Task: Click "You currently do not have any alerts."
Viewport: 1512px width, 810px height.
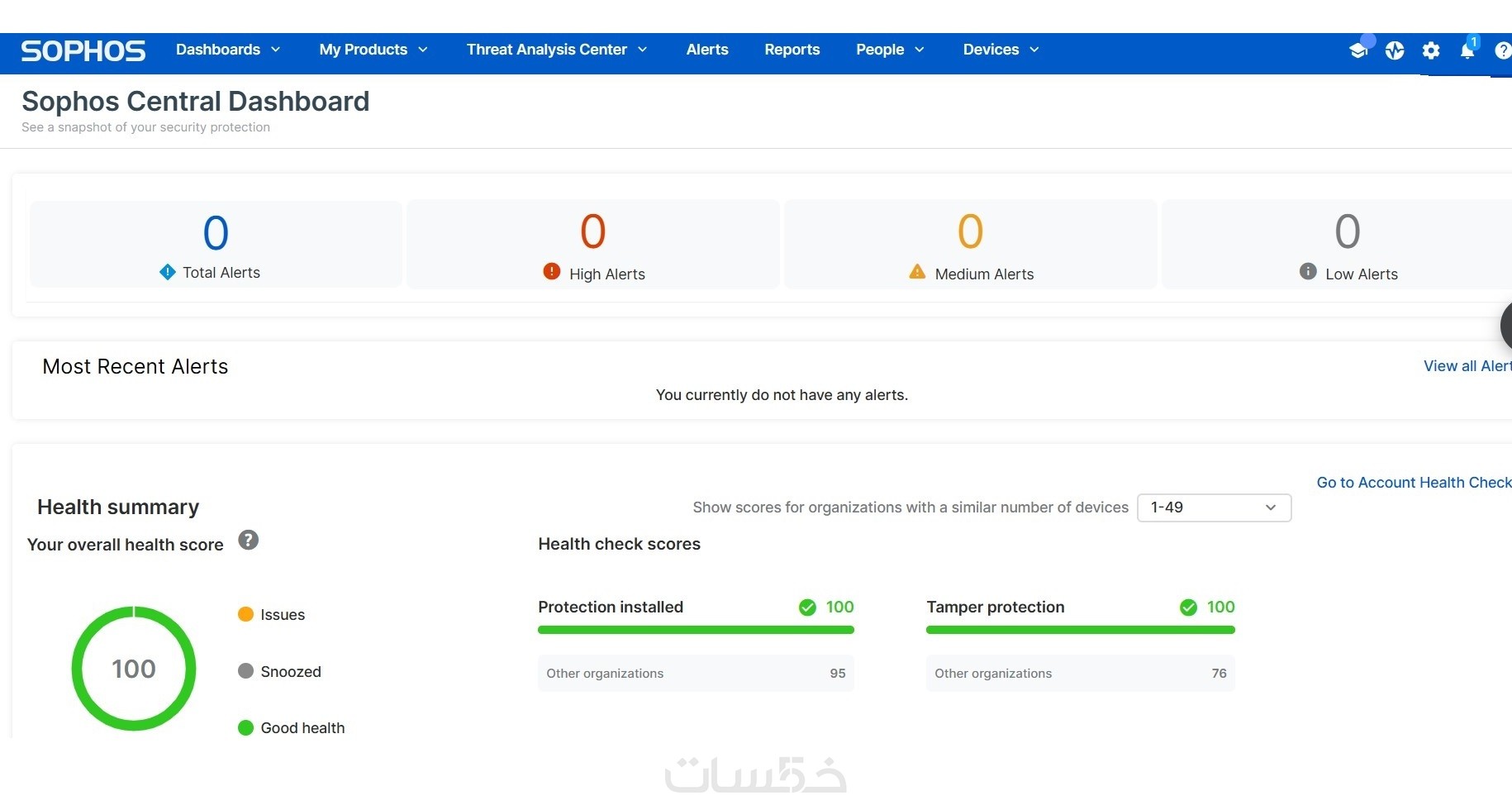Action: click(x=782, y=395)
